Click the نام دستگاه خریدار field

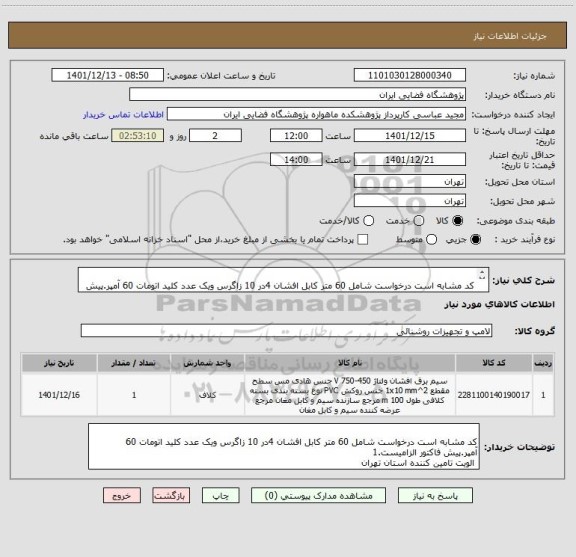298,95
